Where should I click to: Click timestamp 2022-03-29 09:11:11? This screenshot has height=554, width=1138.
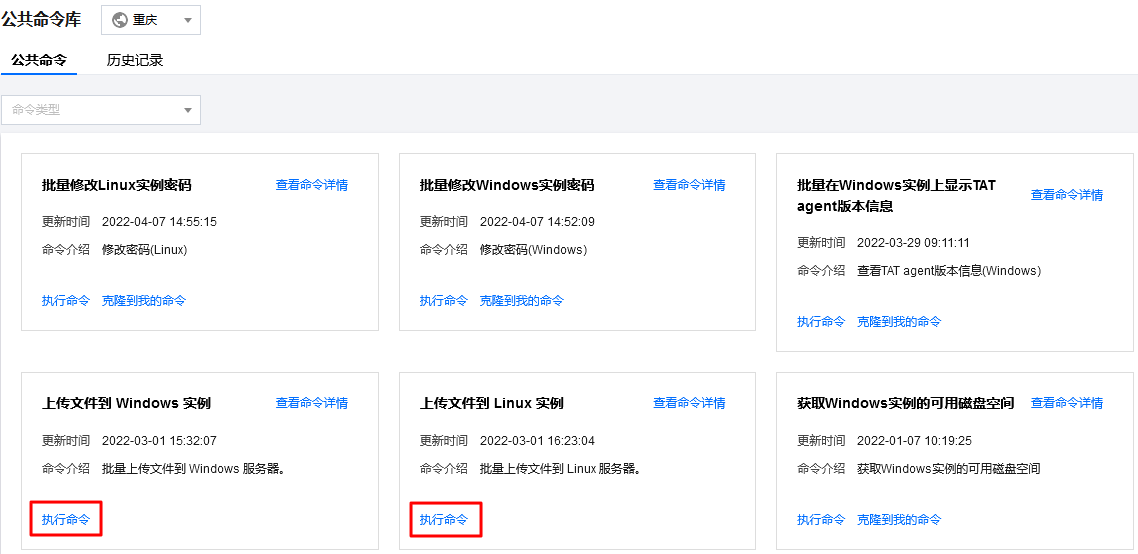click(914, 243)
